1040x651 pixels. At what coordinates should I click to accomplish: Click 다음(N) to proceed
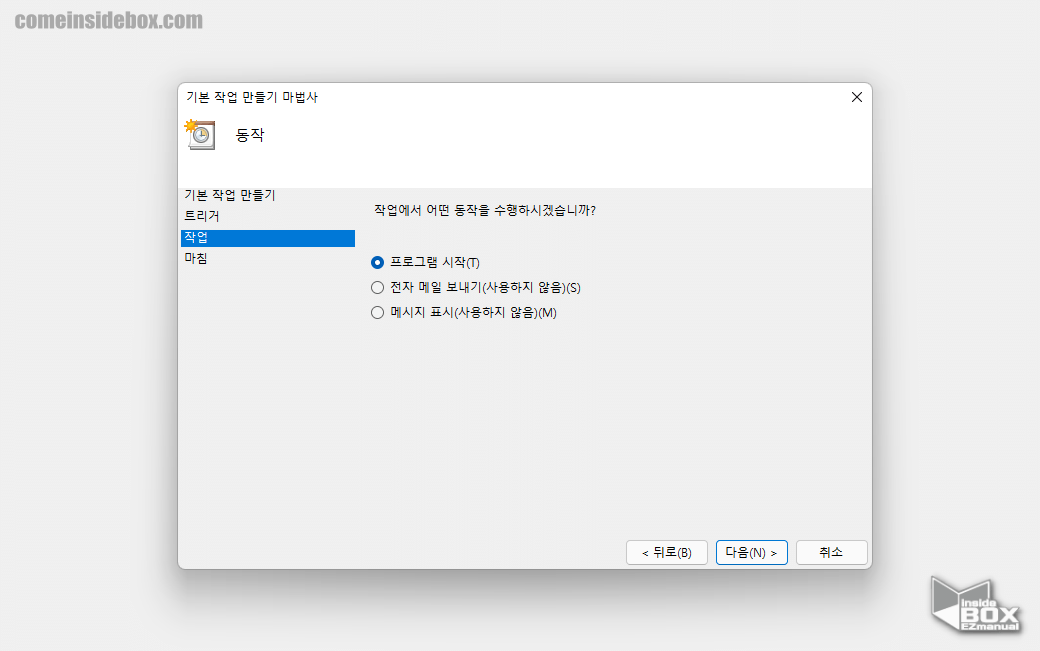pyautogui.click(x=751, y=552)
